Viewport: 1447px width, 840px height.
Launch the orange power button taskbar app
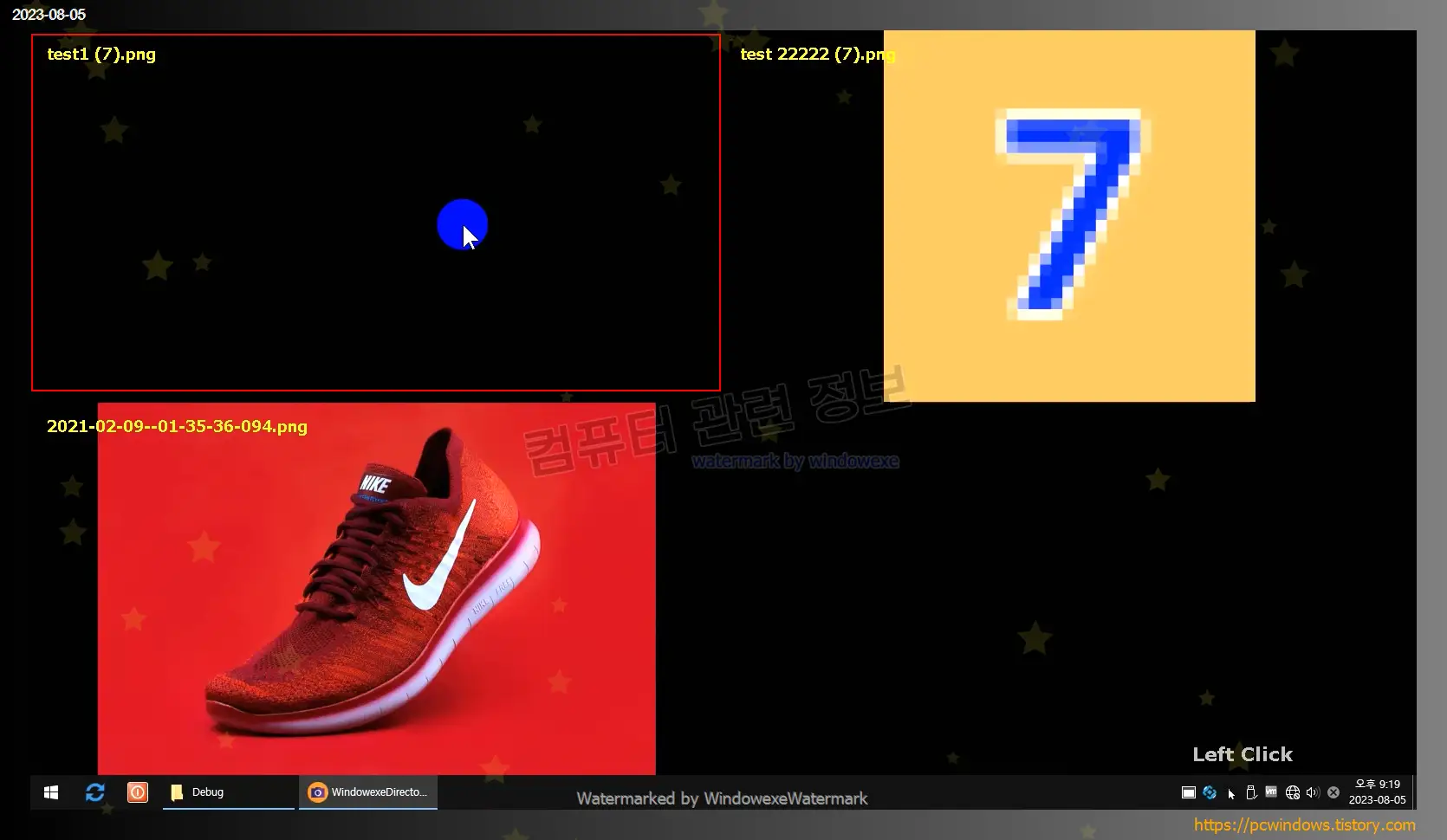coord(138,792)
